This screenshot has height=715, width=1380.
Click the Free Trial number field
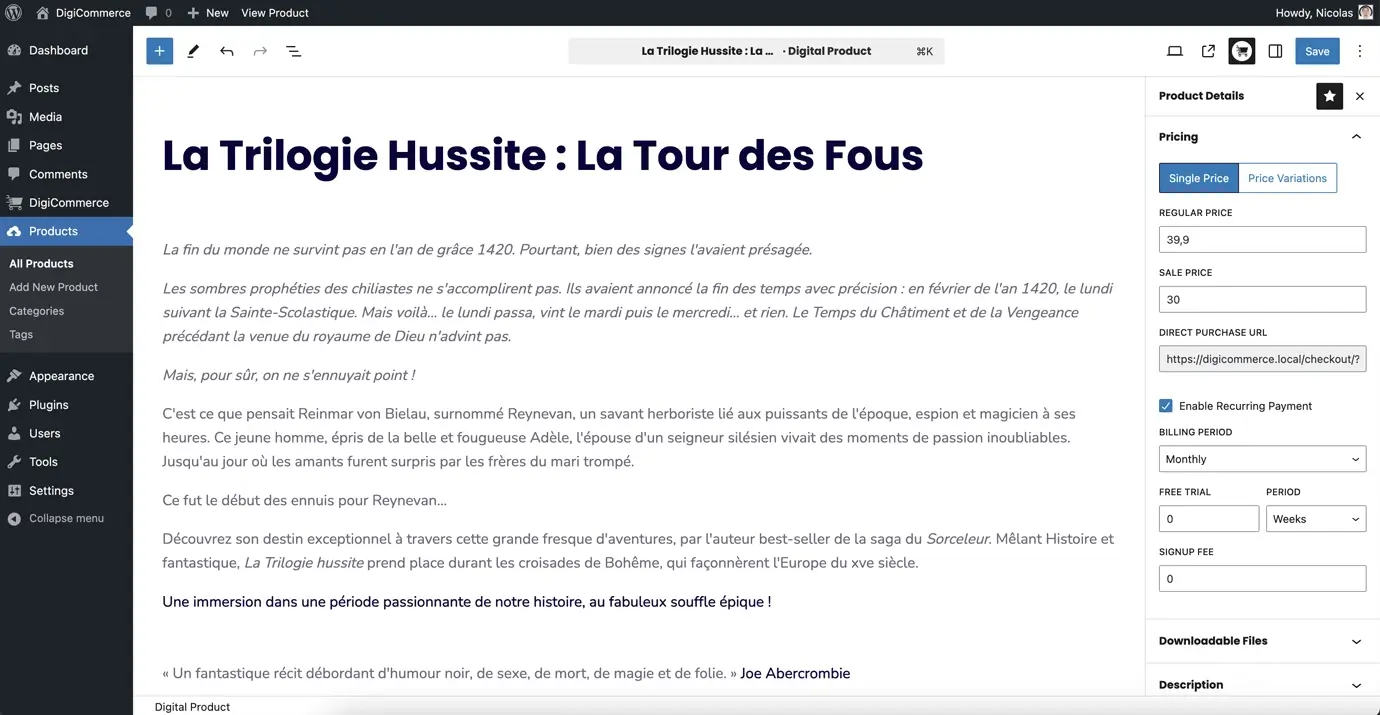pyautogui.click(x=1208, y=519)
